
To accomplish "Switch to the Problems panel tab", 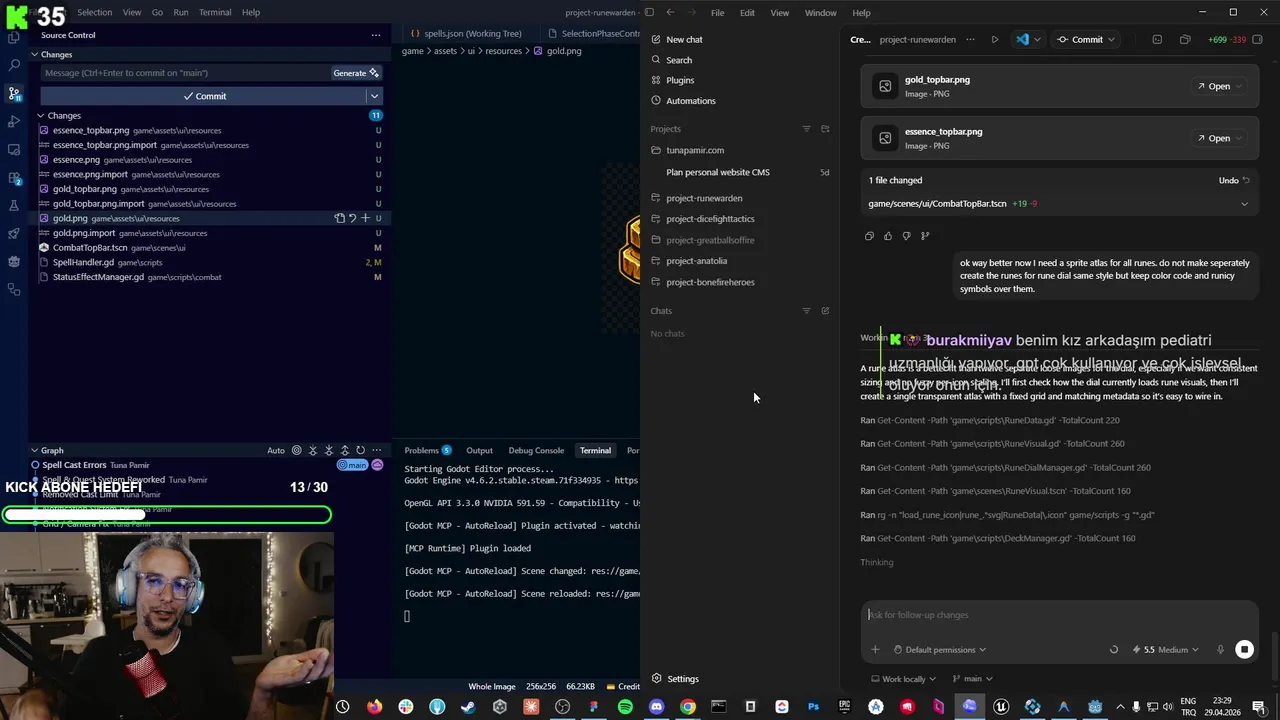I will [428, 450].
